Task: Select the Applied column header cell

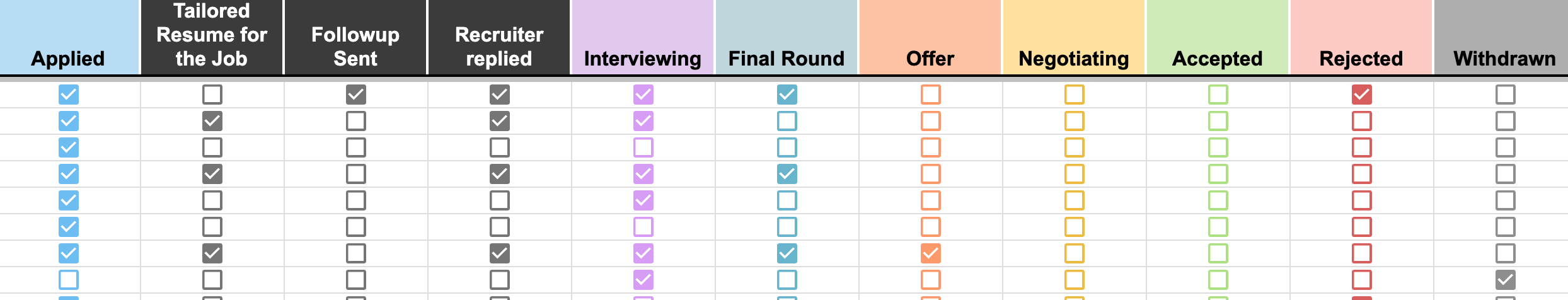Action: pos(69,38)
